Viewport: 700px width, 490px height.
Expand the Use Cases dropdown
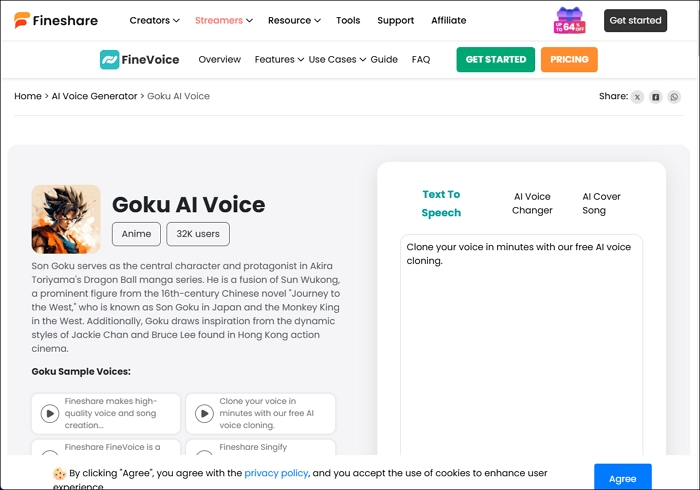click(337, 60)
